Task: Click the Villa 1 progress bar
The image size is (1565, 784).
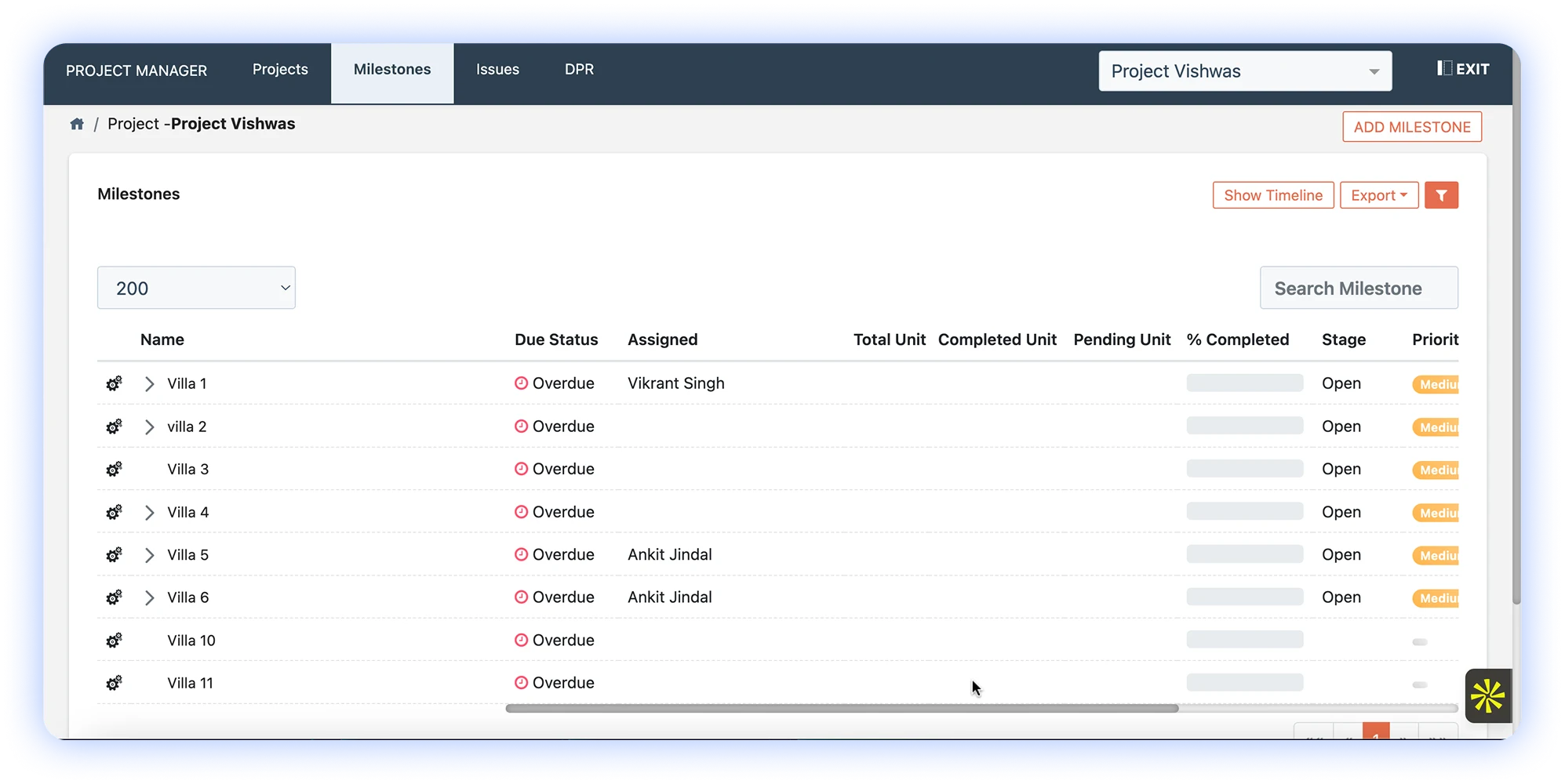Action: (x=1245, y=383)
